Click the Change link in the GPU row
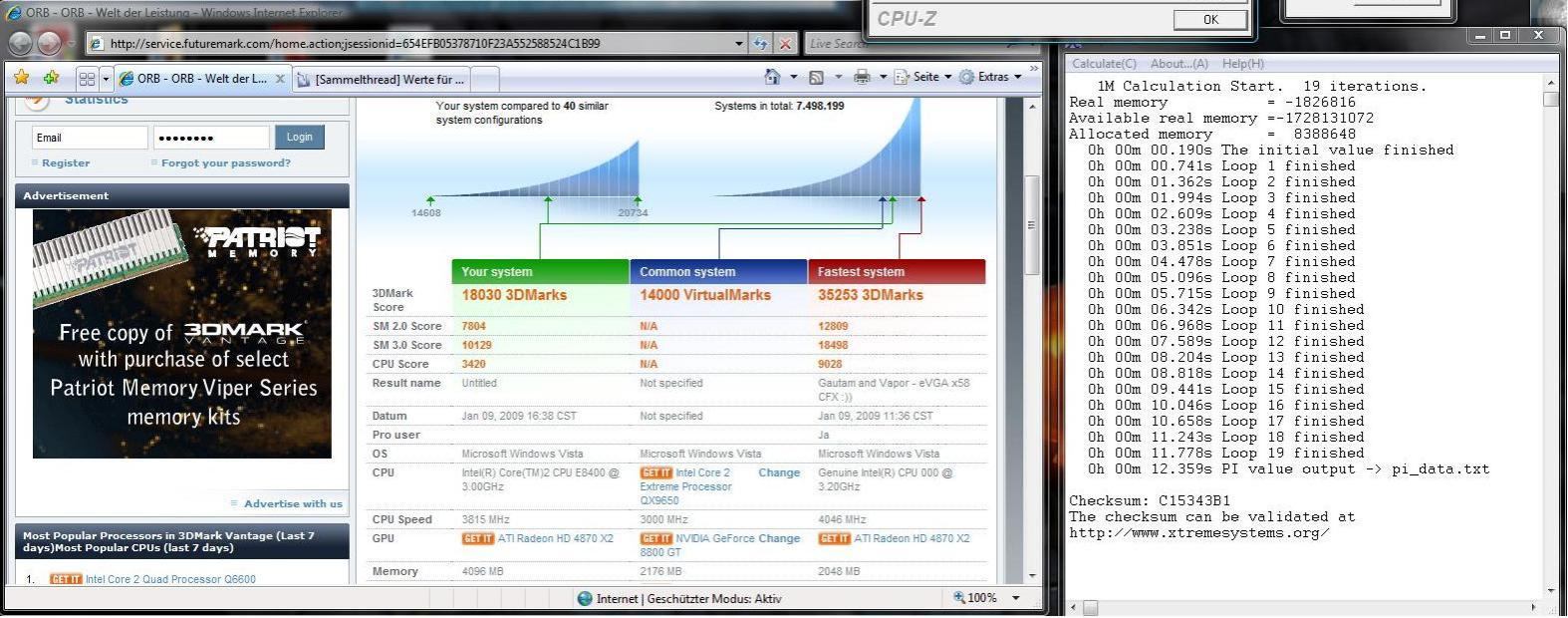 tap(779, 538)
